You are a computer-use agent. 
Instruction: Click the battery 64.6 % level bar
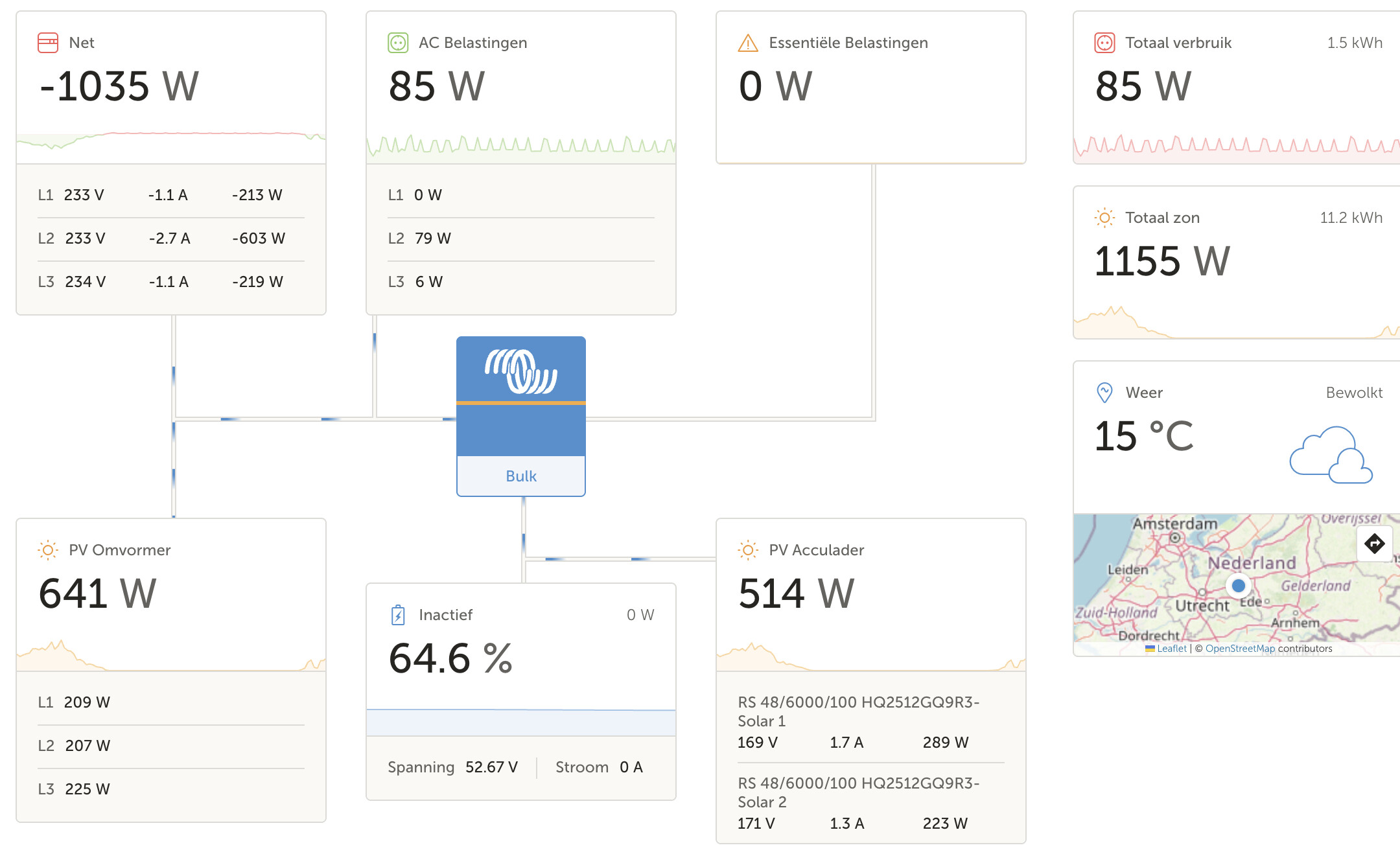click(521, 722)
